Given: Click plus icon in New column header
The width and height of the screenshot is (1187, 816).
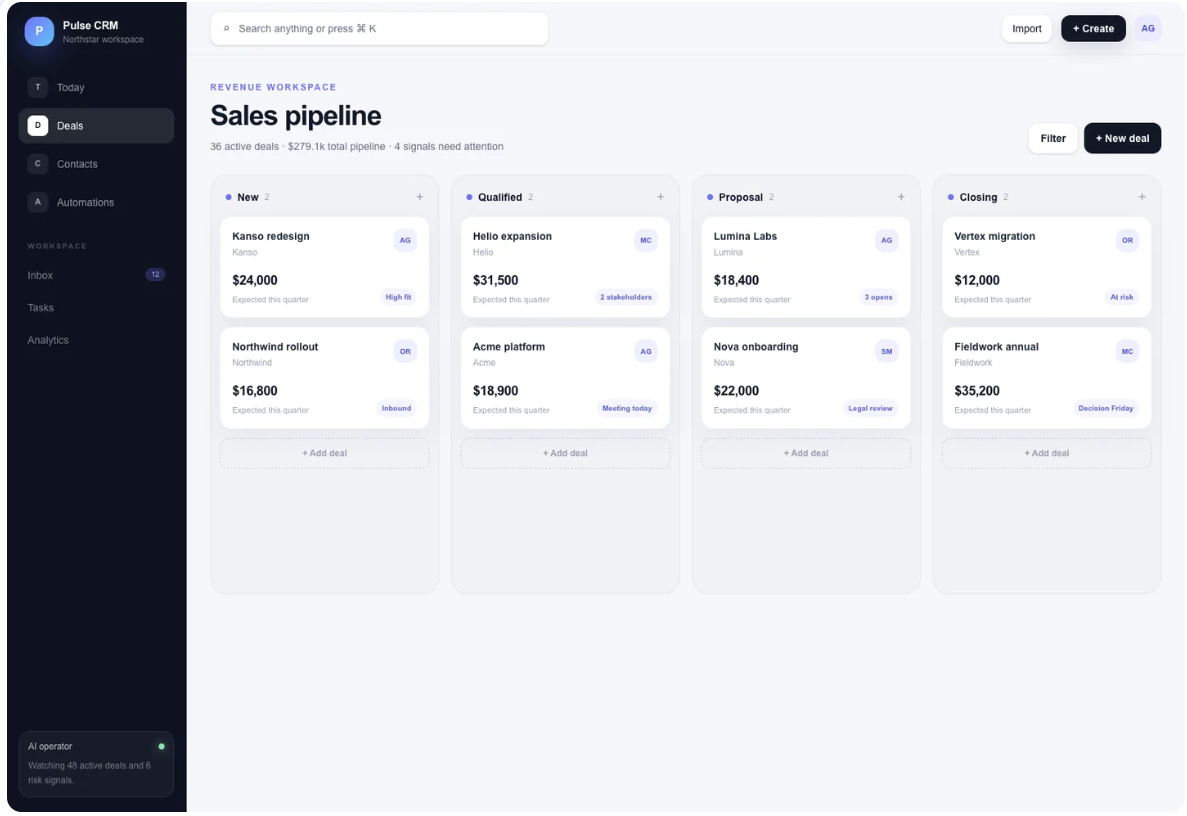Looking at the screenshot, I should [419, 197].
